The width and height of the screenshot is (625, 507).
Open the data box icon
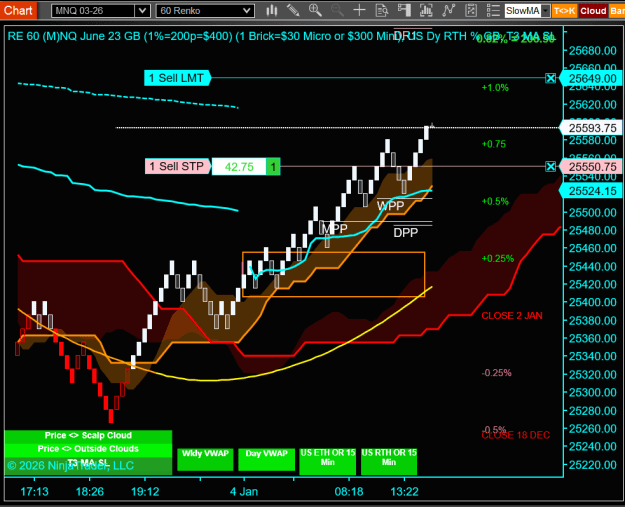pyautogui.click(x=382, y=10)
